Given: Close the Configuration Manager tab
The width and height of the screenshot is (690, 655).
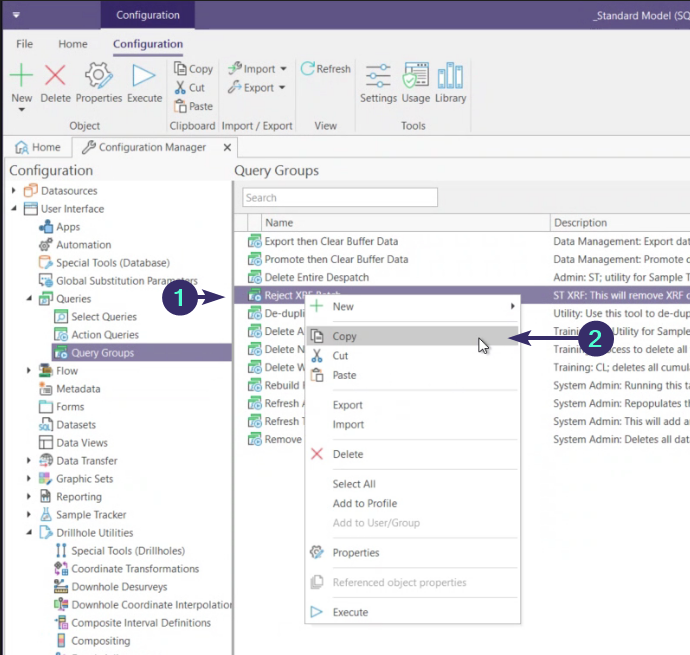Looking at the screenshot, I should (x=226, y=147).
